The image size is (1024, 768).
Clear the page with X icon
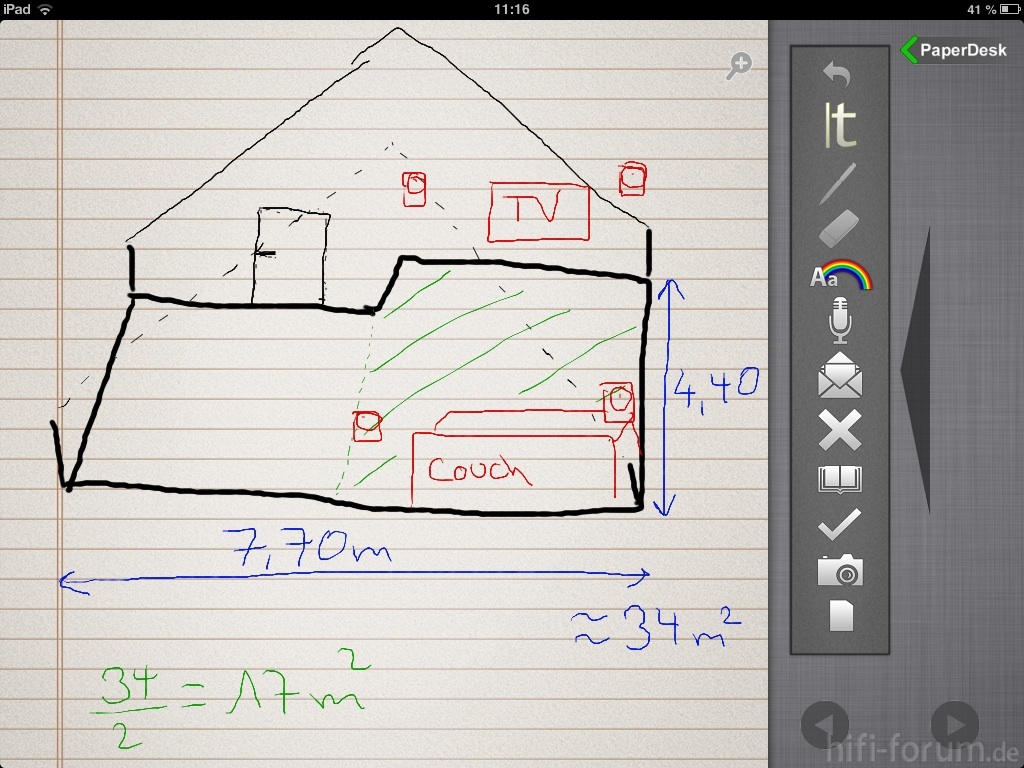point(839,430)
